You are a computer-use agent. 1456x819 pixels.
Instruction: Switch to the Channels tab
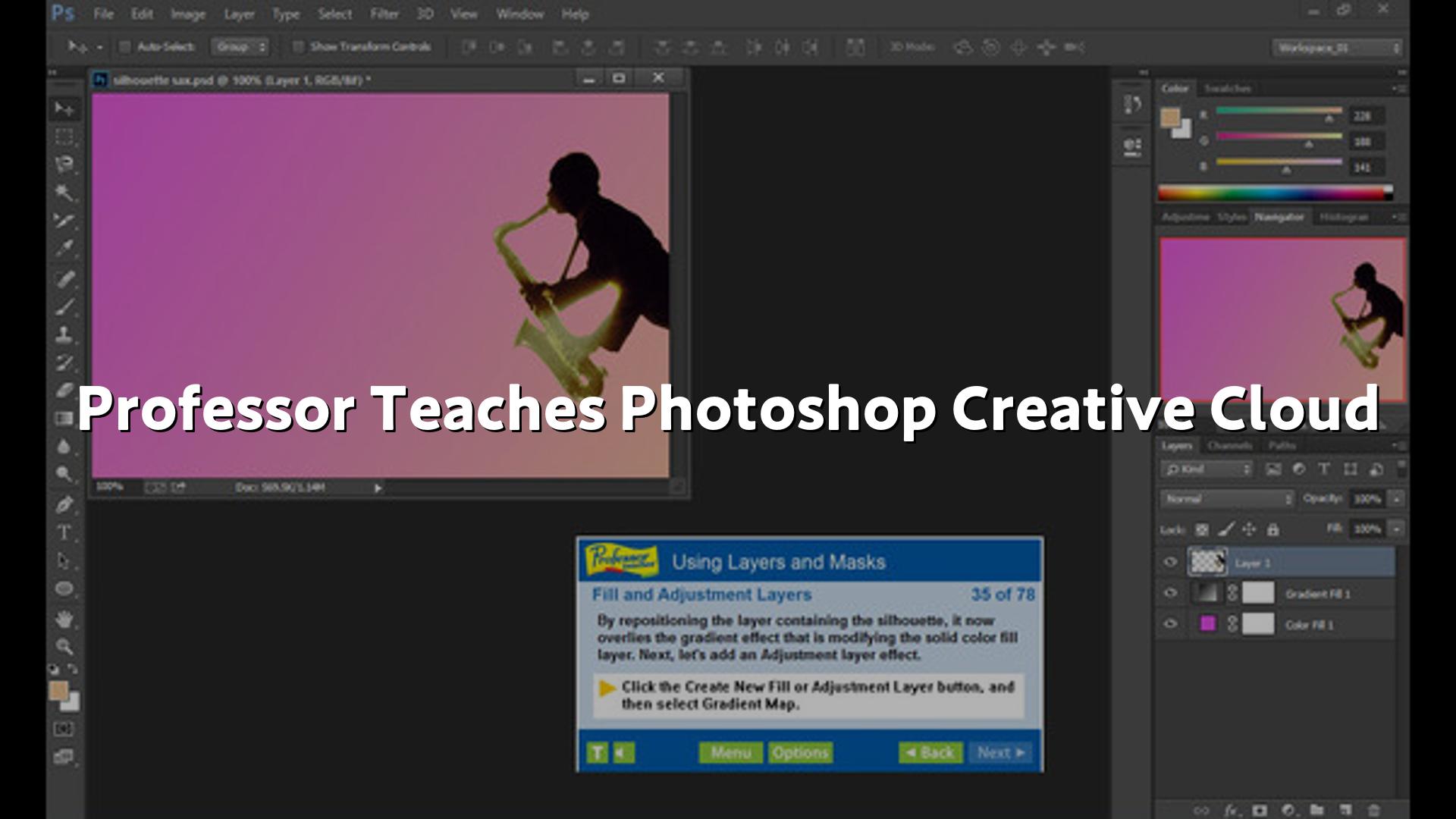[1229, 446]
